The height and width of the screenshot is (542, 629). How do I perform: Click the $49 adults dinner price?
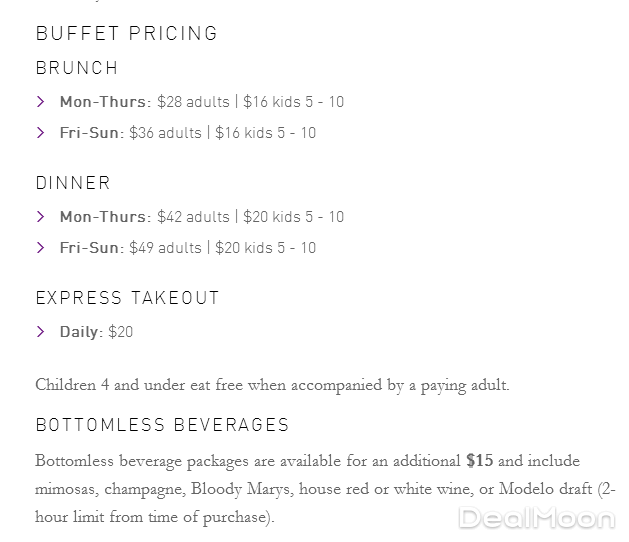(x=165, y=247)
